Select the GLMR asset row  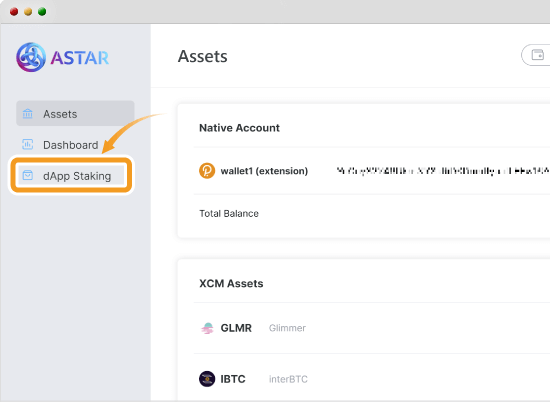pyautogui.click(x=372, y=328)
